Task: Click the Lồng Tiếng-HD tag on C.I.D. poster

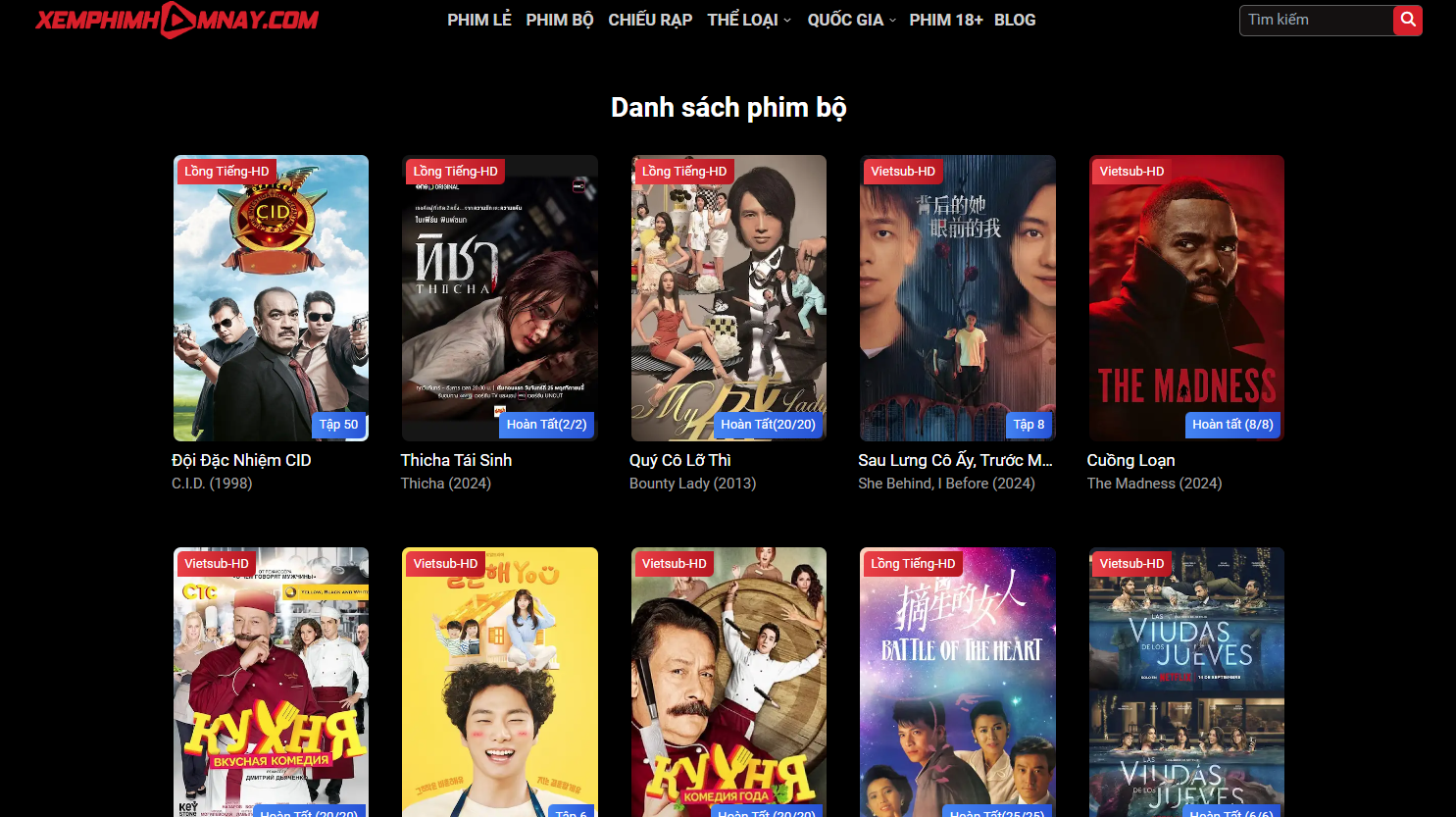Action: pyautogui.click(x=226, y=172)
